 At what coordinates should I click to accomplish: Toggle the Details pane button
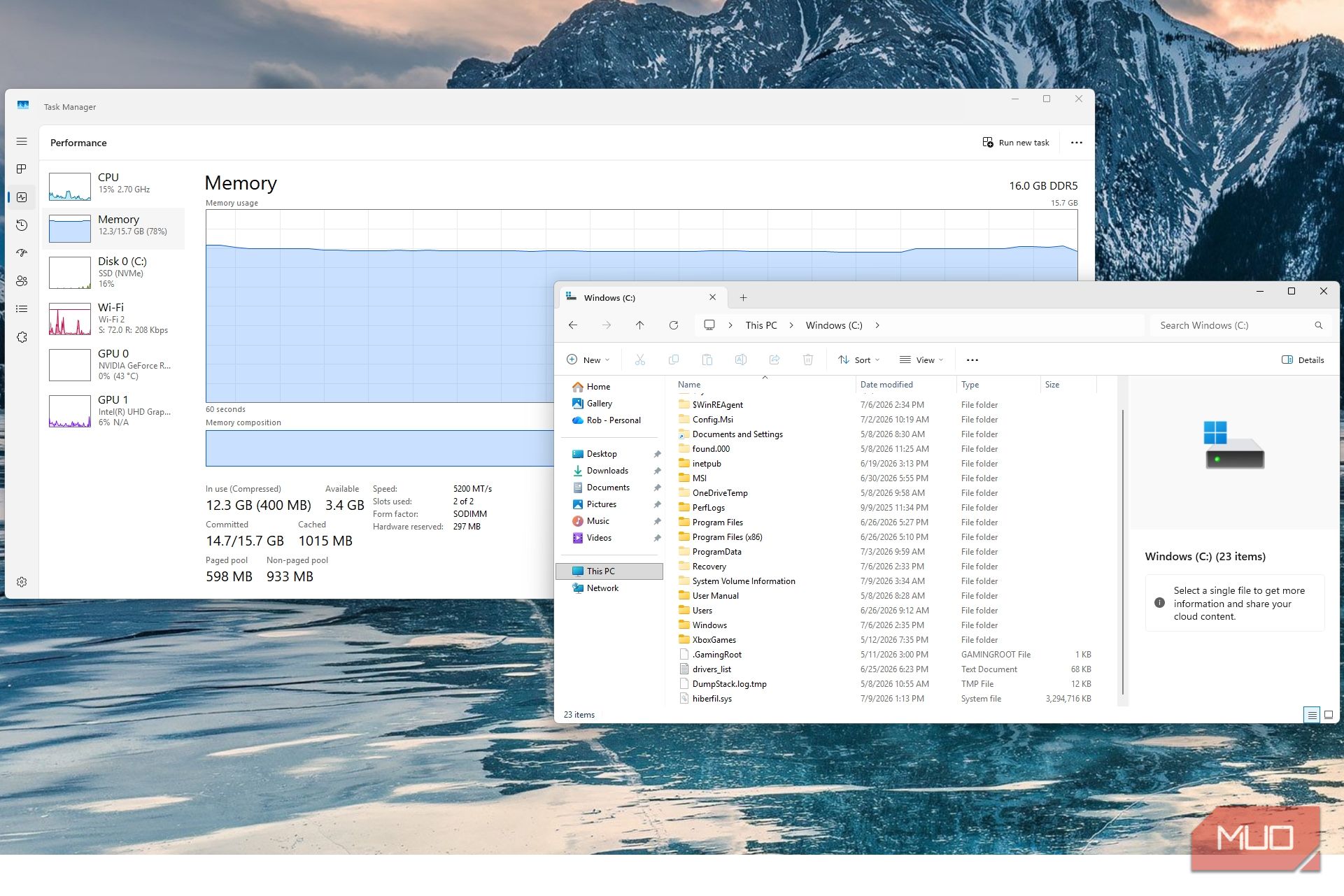pyautogui.click(x=1303, y=360)
